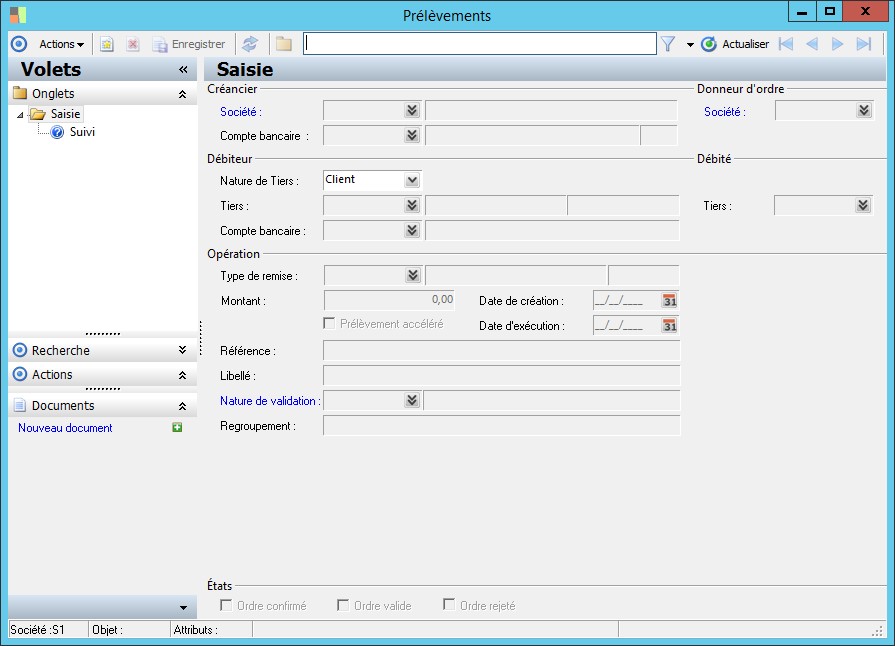Screen dimensions: 895x646
Task: Click the green plus next to Nouveau document
Action: coord(177,428)
